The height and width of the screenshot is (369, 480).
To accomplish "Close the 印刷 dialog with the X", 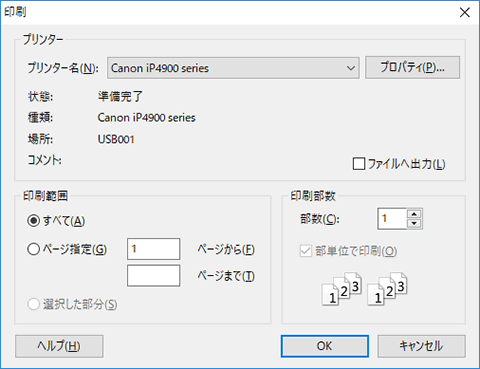I will coord(465,13).
